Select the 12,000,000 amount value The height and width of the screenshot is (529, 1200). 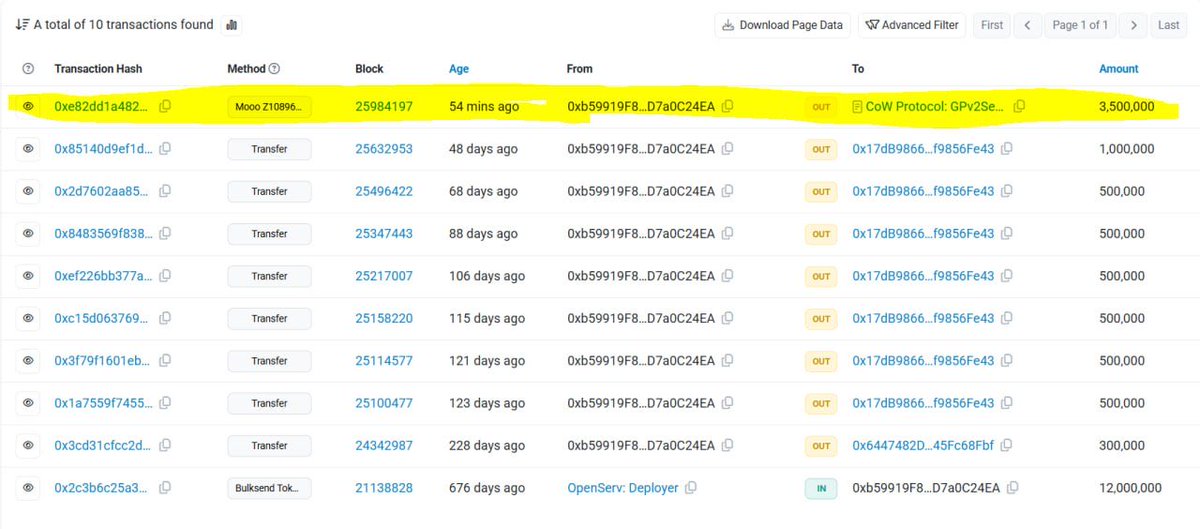tap(1130, 488)
